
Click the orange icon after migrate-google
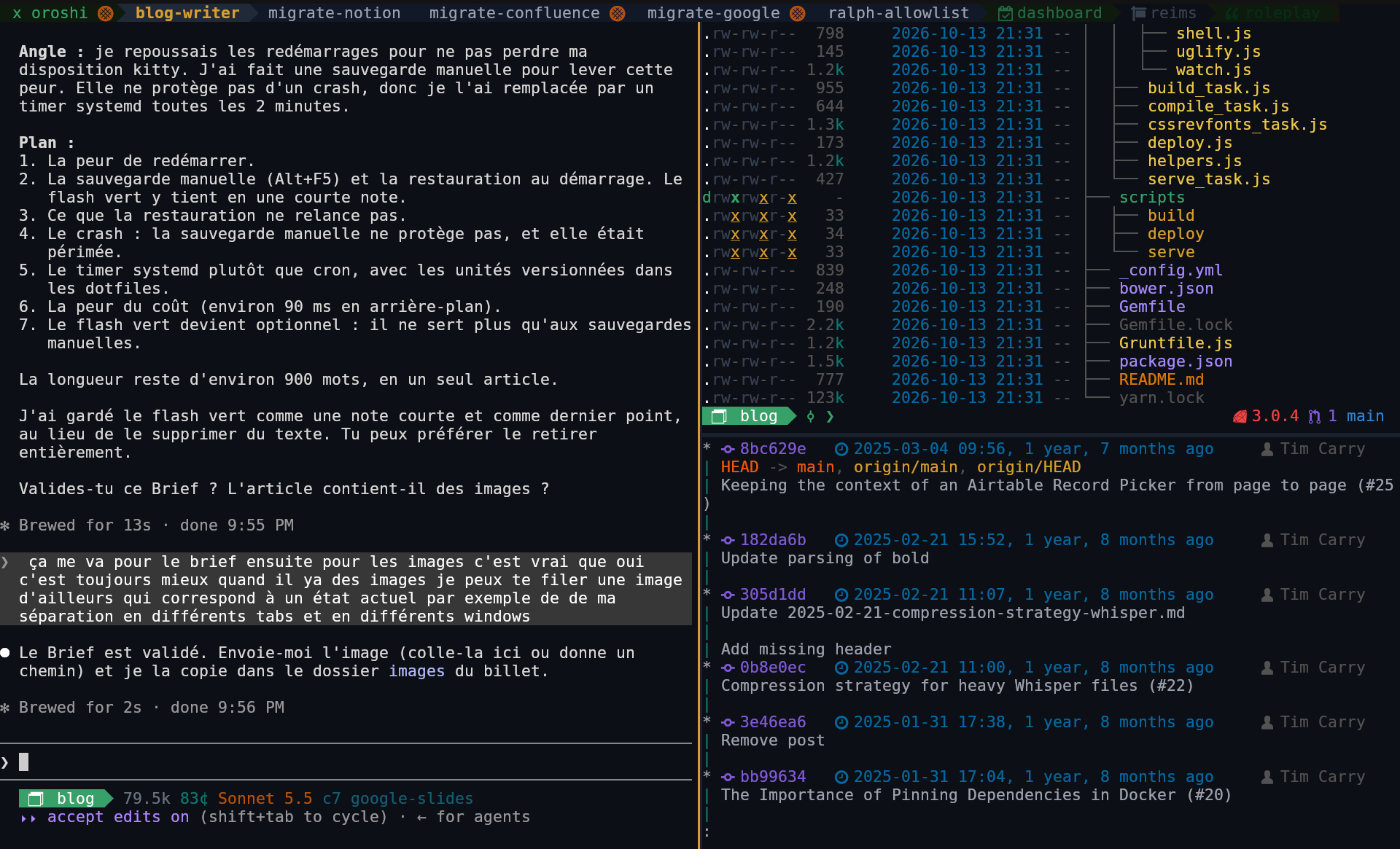point(798,13)
